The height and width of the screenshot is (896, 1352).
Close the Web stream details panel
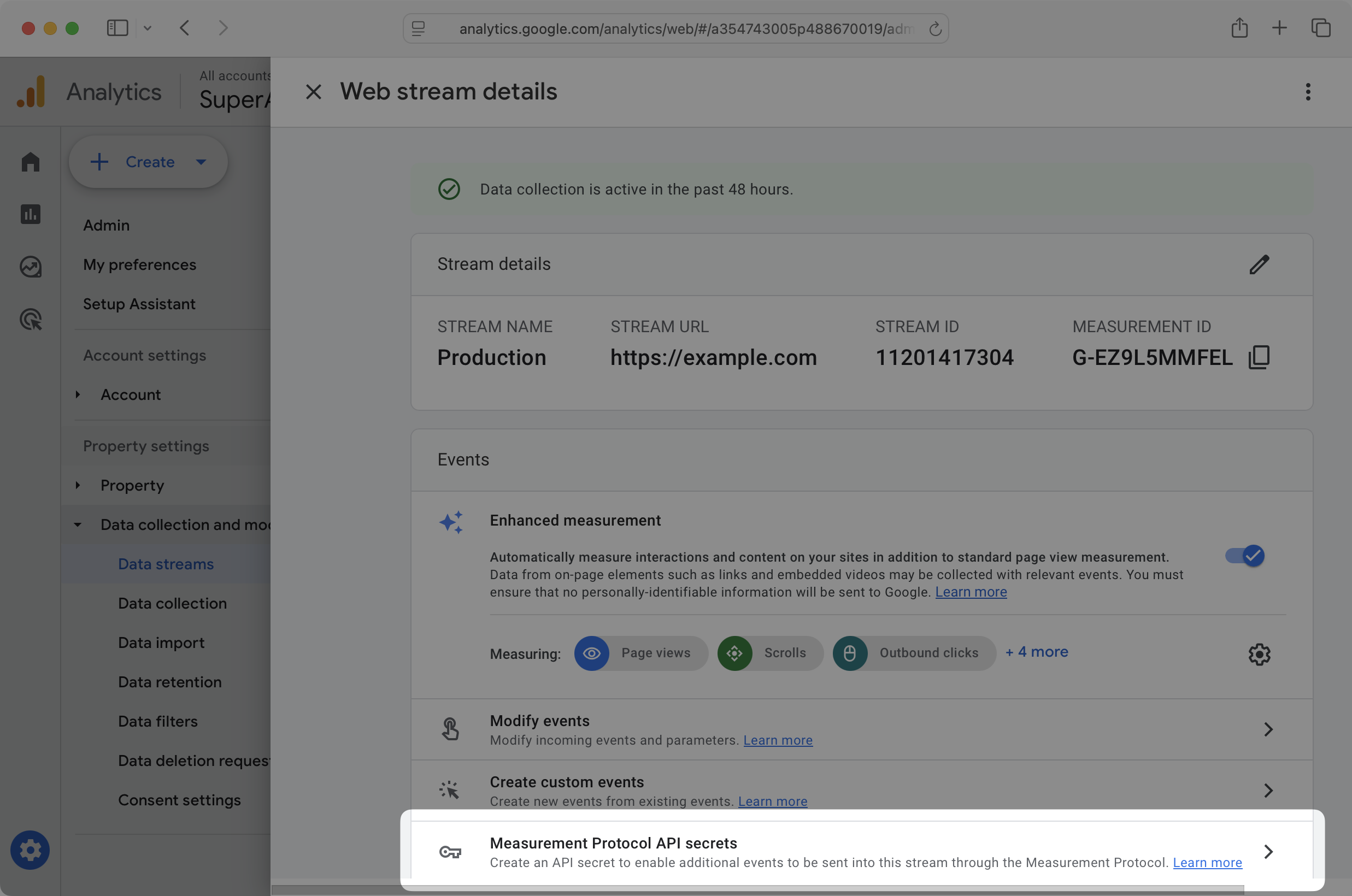313,91
